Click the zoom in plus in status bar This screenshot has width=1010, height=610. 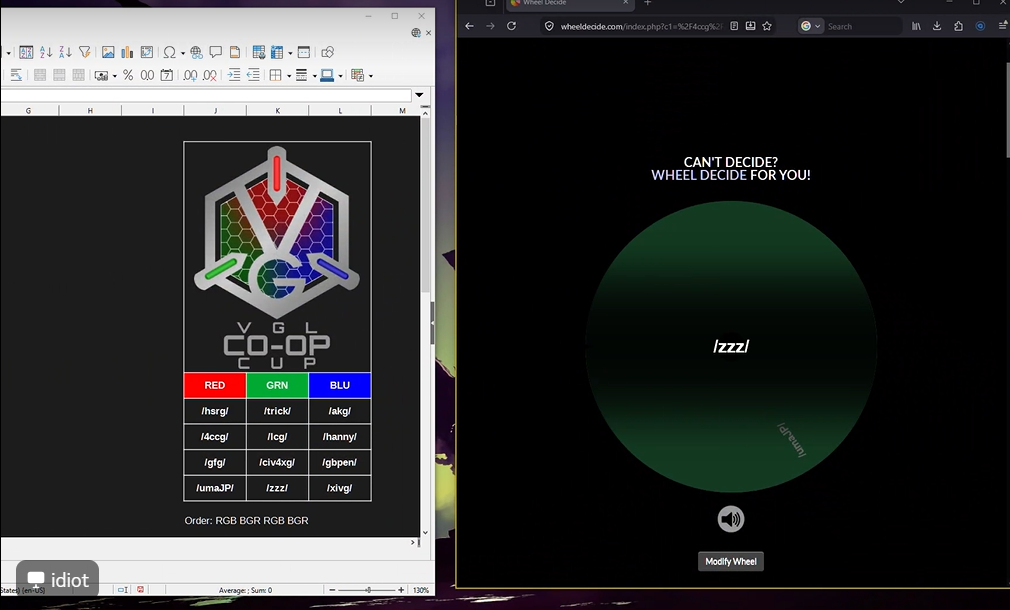401,590
